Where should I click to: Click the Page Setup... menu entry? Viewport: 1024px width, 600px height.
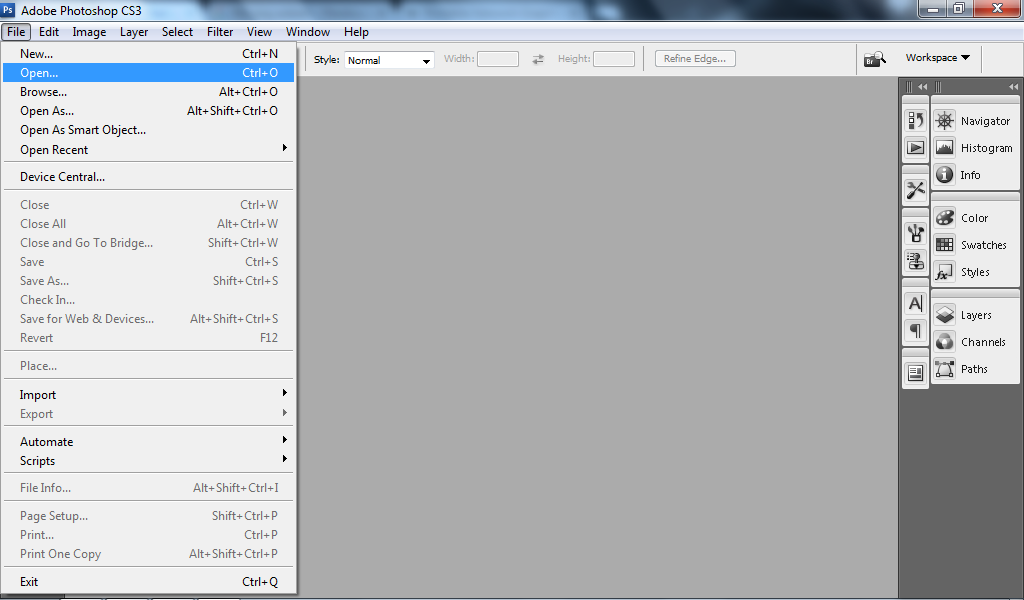pyautogui.click(x=149, y=516)
